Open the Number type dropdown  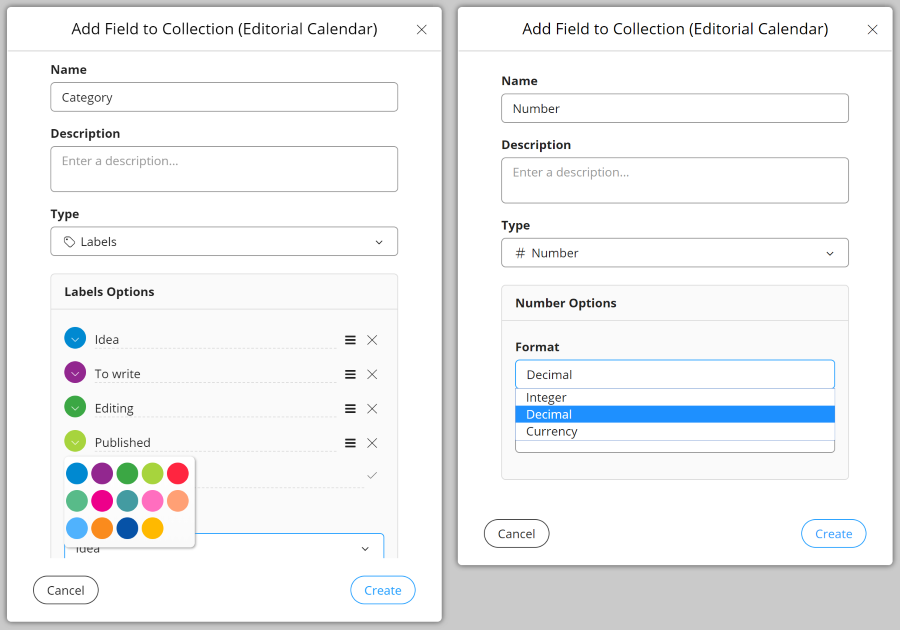coord(674,253)
